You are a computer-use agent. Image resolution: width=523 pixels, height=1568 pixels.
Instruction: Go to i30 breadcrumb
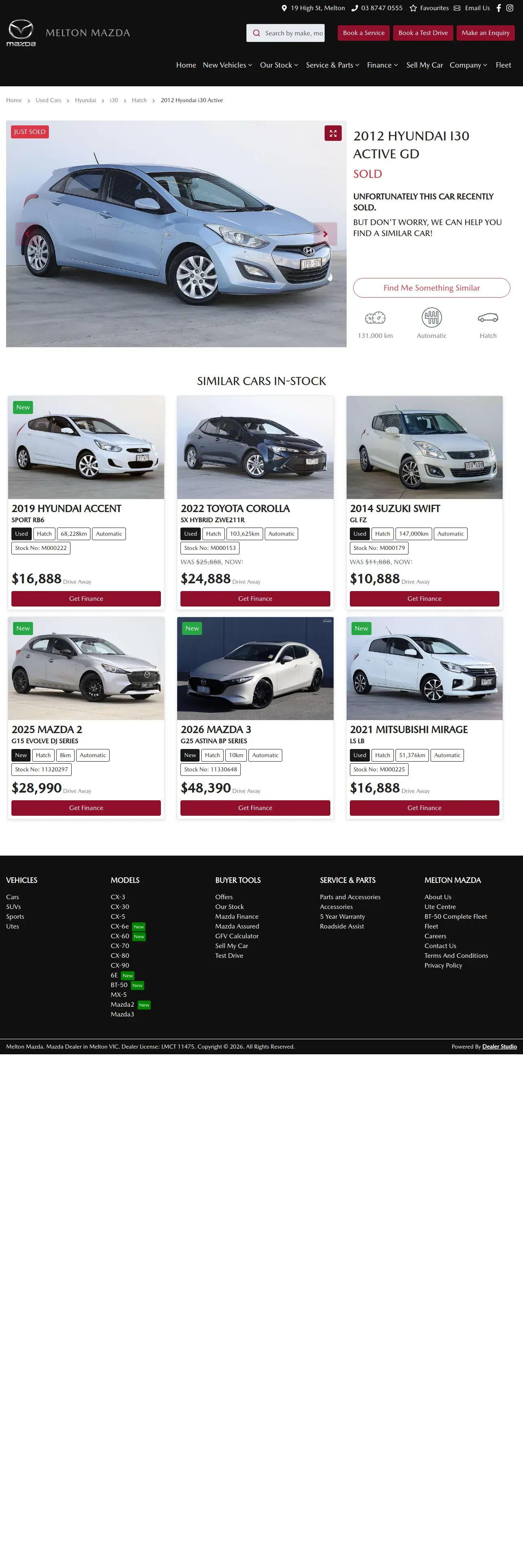(114, 101)
